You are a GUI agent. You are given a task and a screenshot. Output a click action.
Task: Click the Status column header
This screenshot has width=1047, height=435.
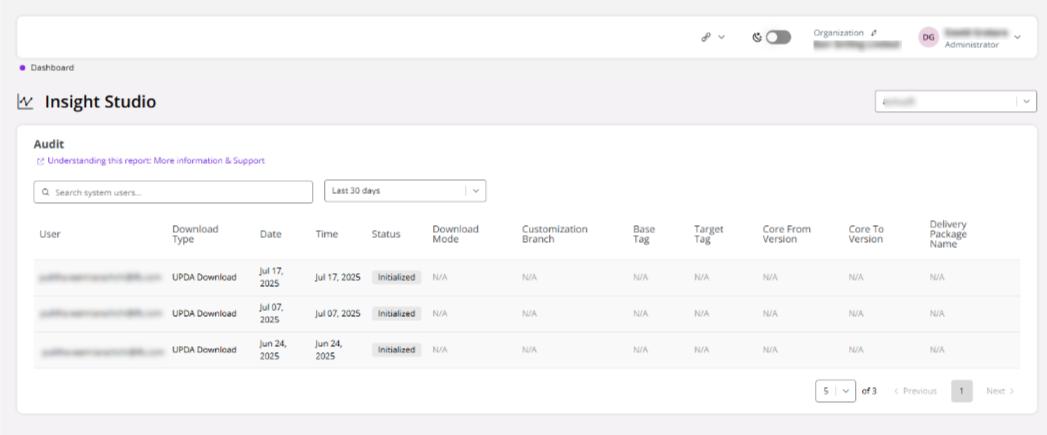(386, 234)
